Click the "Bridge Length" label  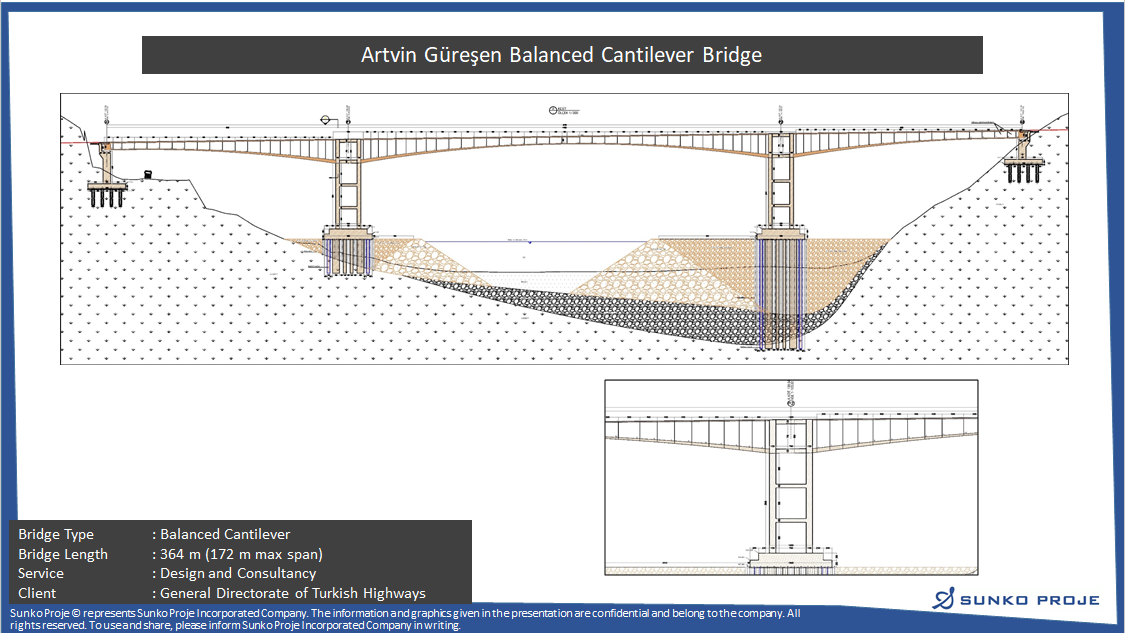click(x=63, y=554)
